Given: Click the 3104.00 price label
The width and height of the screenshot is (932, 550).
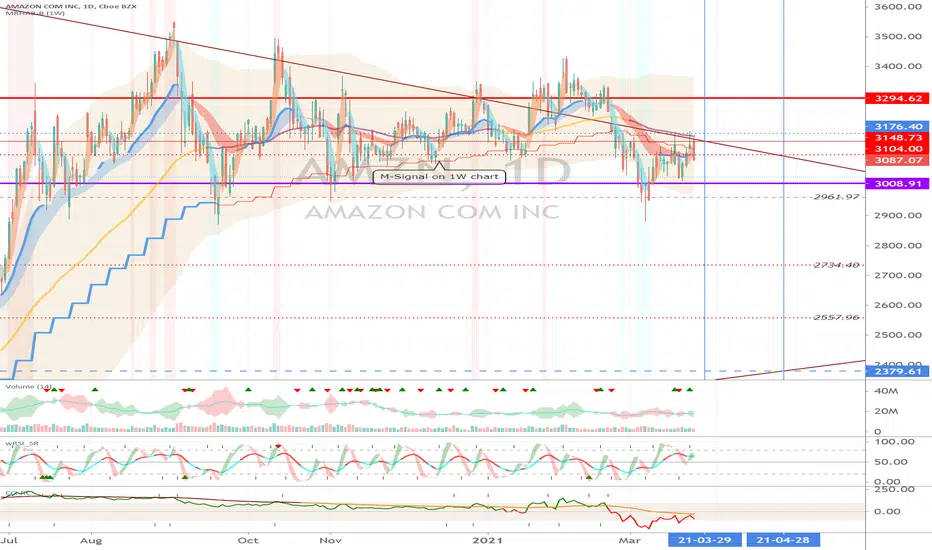Looking at the screenshot, I should (x=898, y=149).
